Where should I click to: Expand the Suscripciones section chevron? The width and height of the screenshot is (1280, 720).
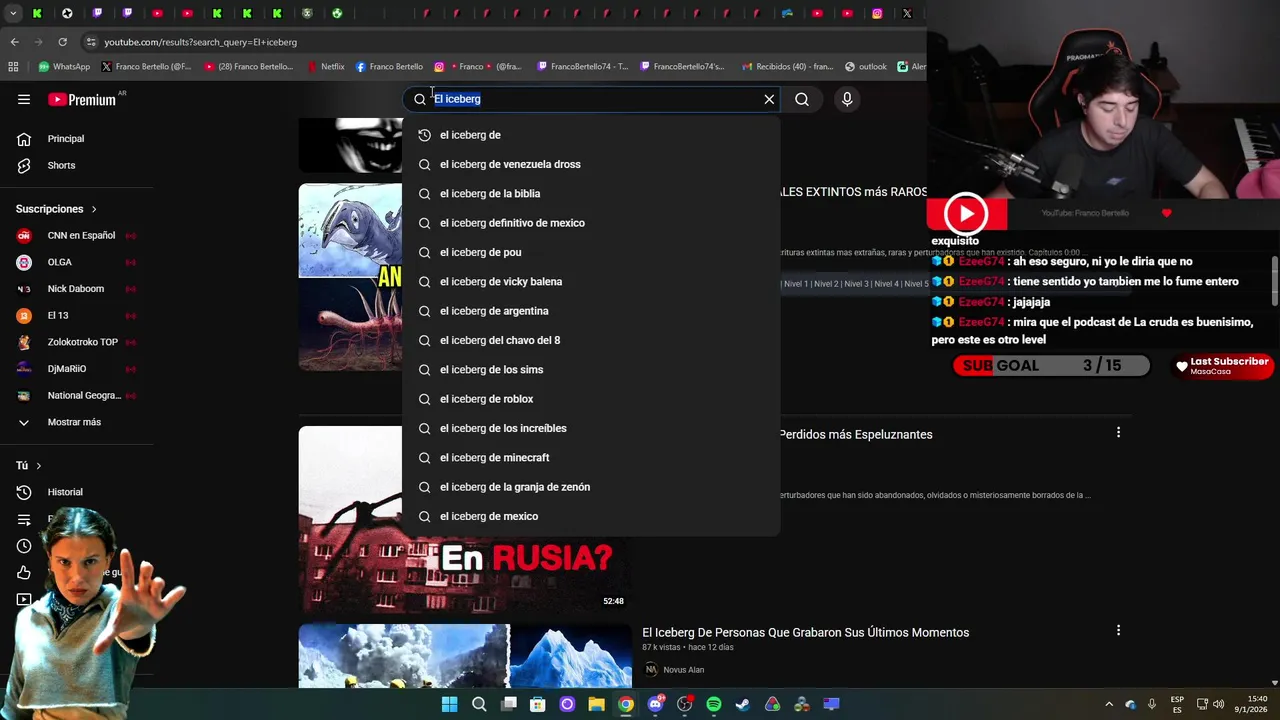coord(94,209)
